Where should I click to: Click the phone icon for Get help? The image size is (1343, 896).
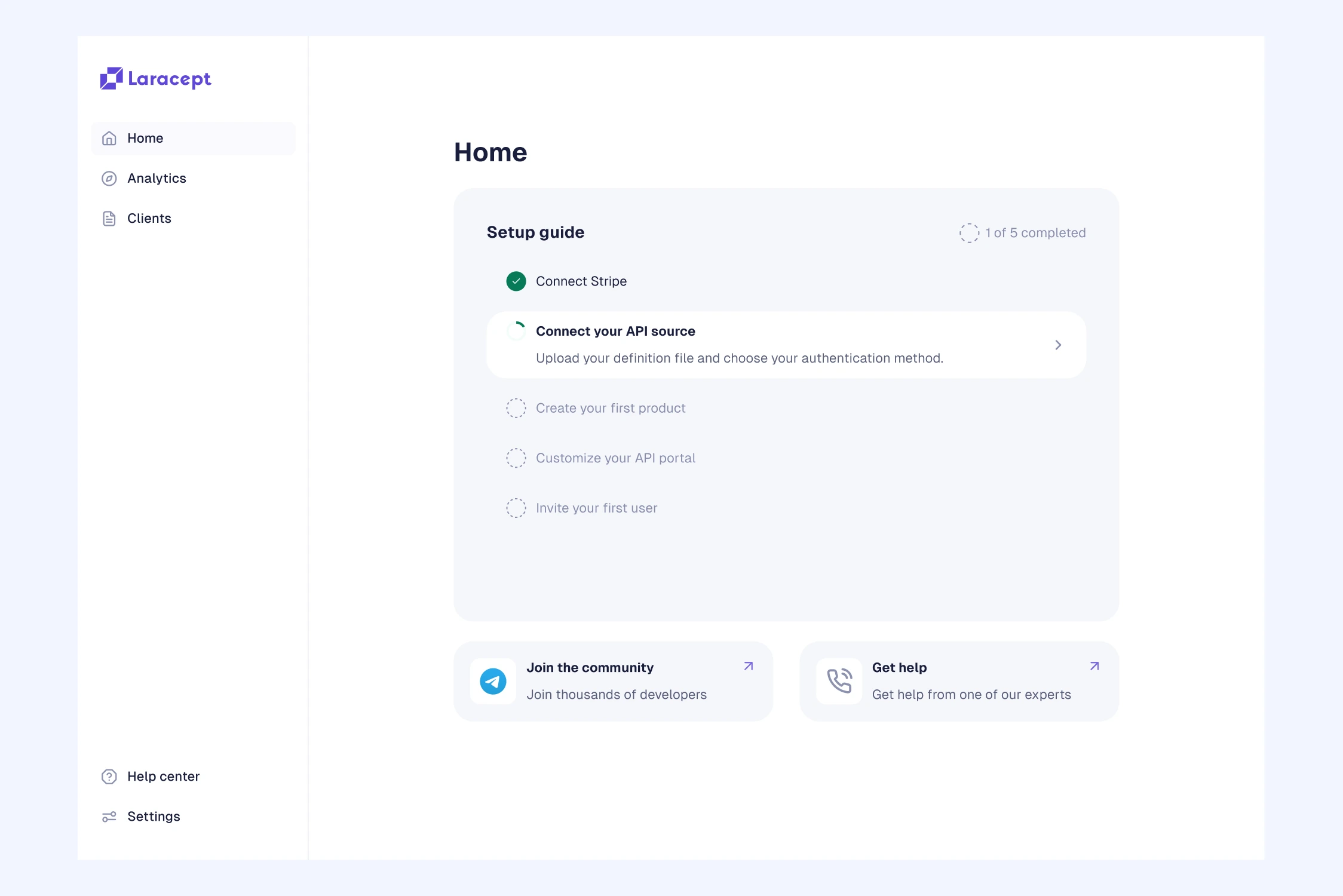pos(839,682)
